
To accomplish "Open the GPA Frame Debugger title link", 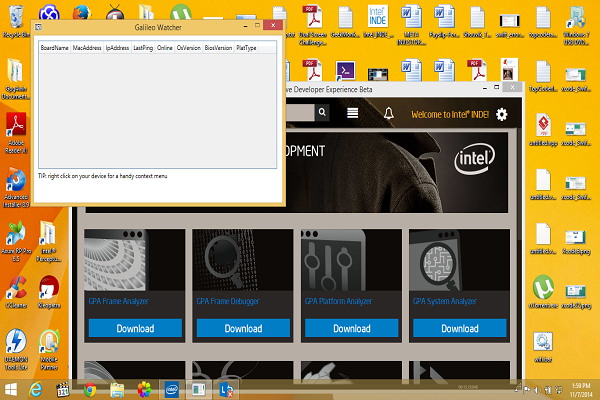I will 228,301.
